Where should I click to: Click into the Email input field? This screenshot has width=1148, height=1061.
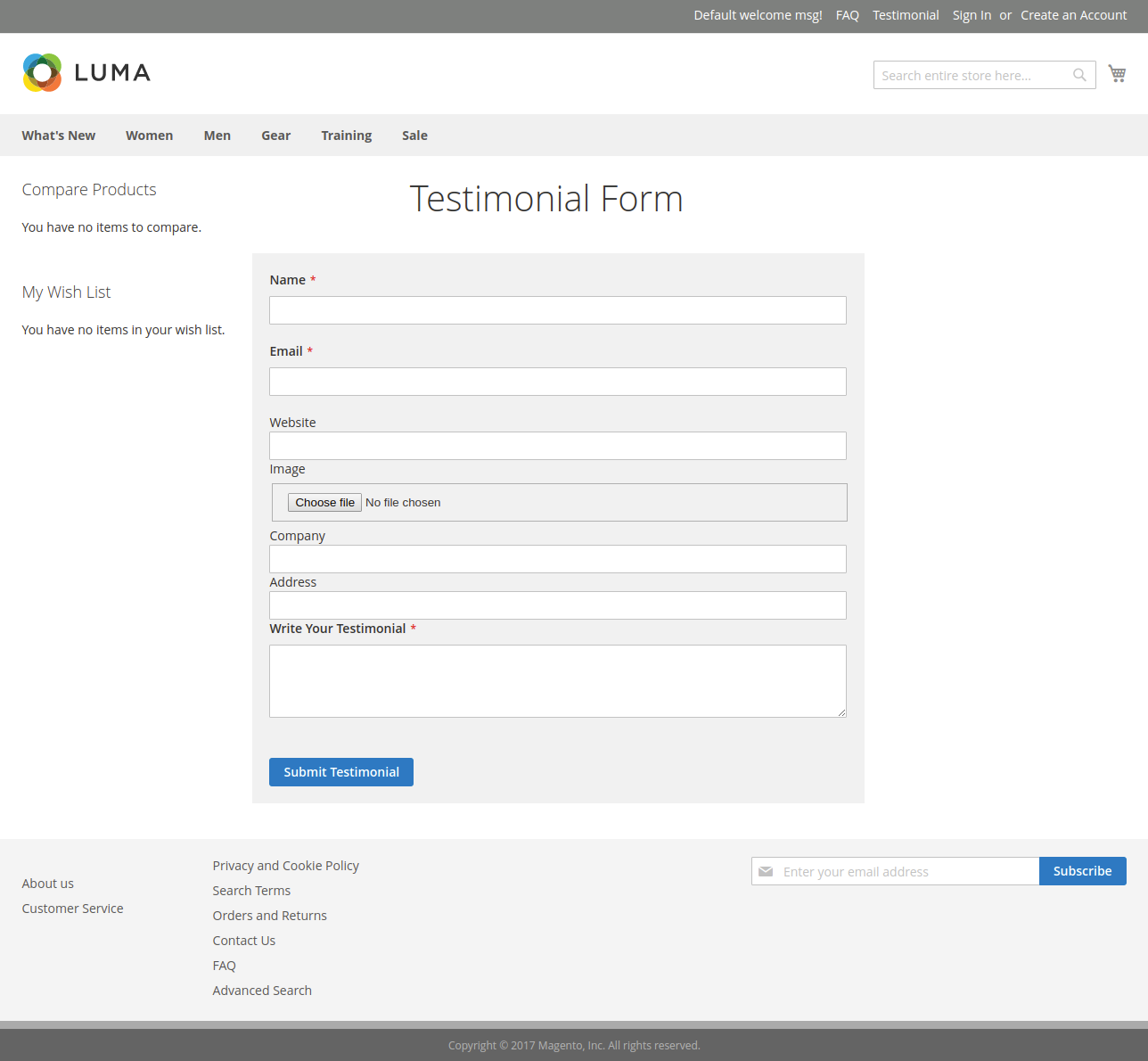coord(558,382)
